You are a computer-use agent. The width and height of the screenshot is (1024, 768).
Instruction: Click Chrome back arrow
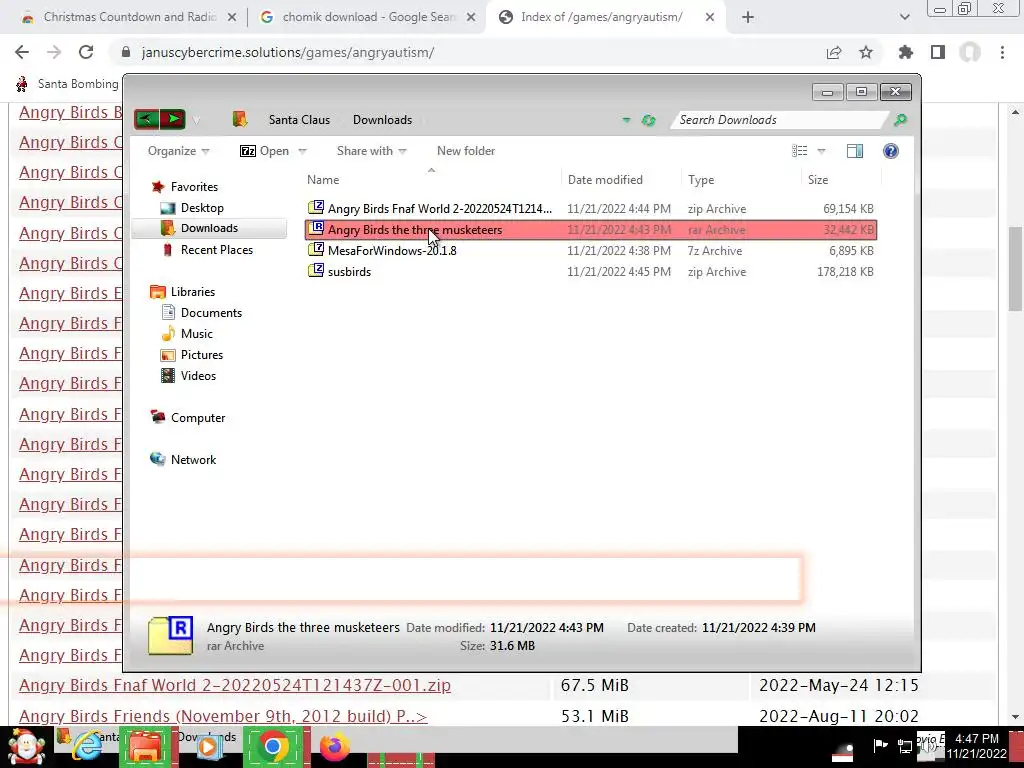point(22,52)
